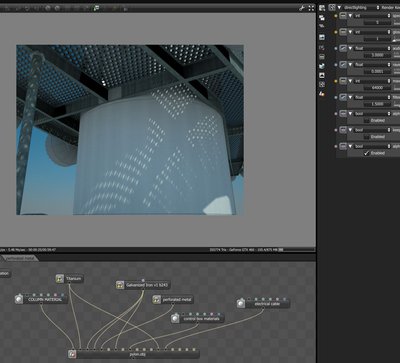Uncheck the ticked Enabled checkbox

(x=366, y=153)
